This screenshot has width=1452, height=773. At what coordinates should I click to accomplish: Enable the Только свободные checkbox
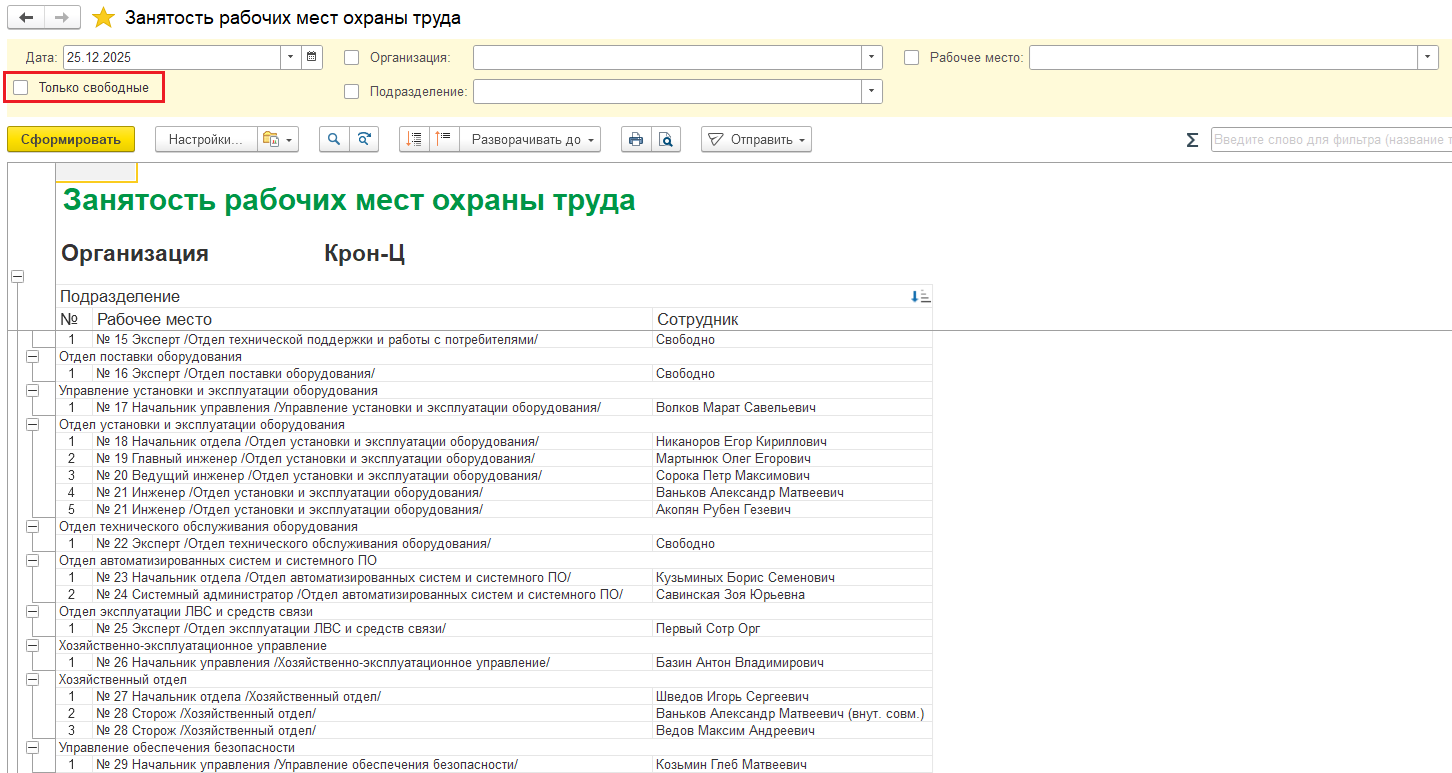pos(21,88)
